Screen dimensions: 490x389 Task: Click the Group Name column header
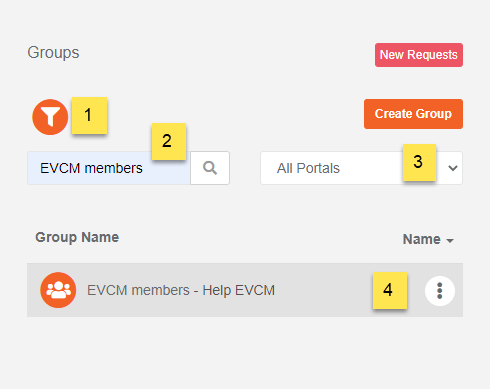point(77,238)
